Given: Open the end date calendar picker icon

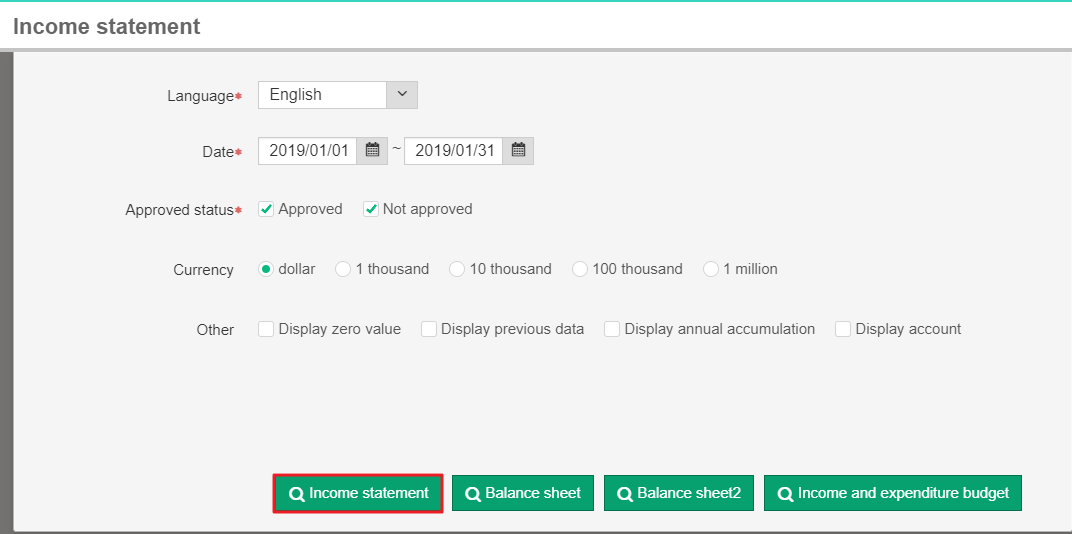Looking at the screenshot, I should (x=518, y=151).
